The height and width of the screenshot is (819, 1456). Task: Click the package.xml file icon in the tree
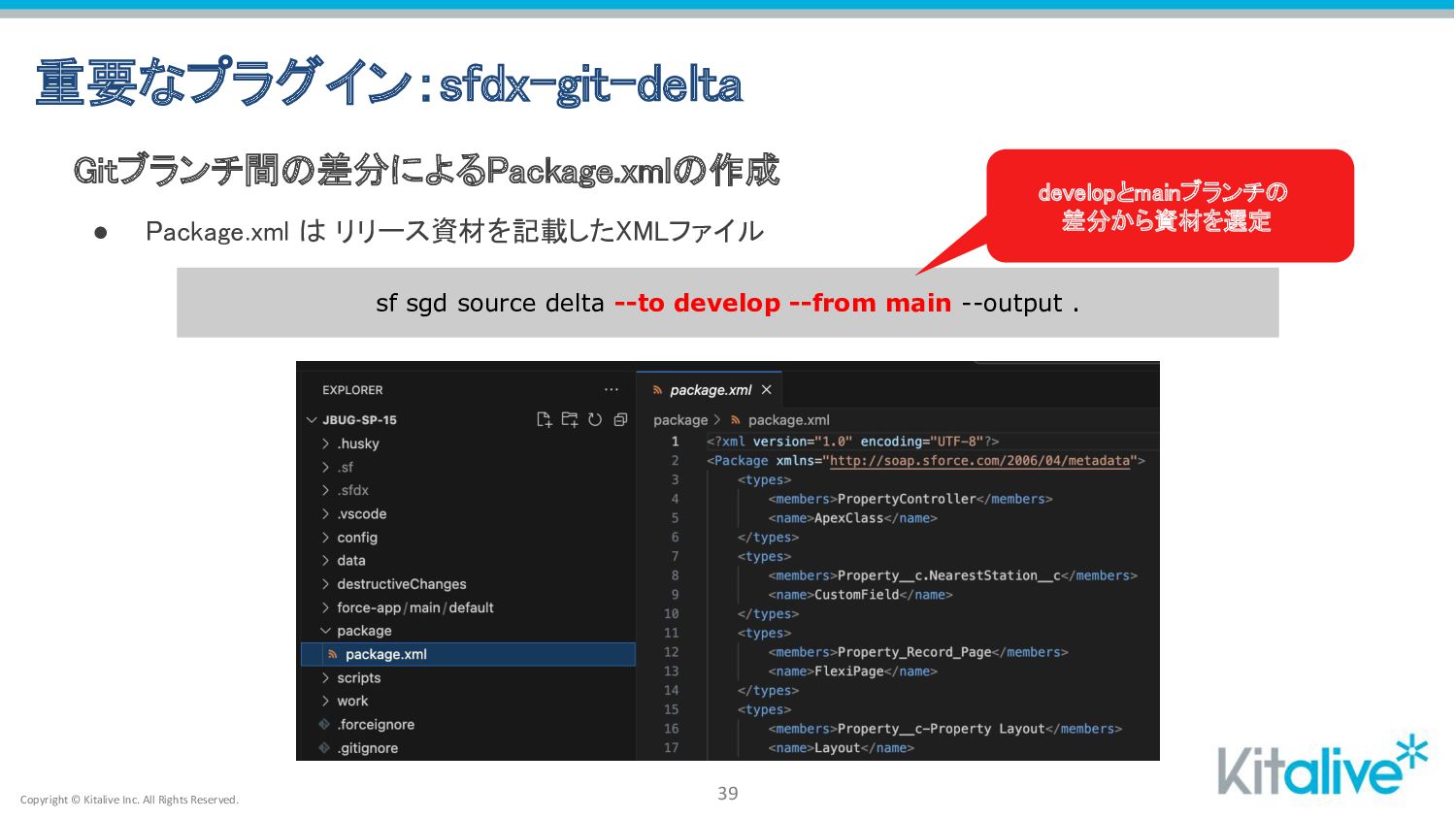333,654
